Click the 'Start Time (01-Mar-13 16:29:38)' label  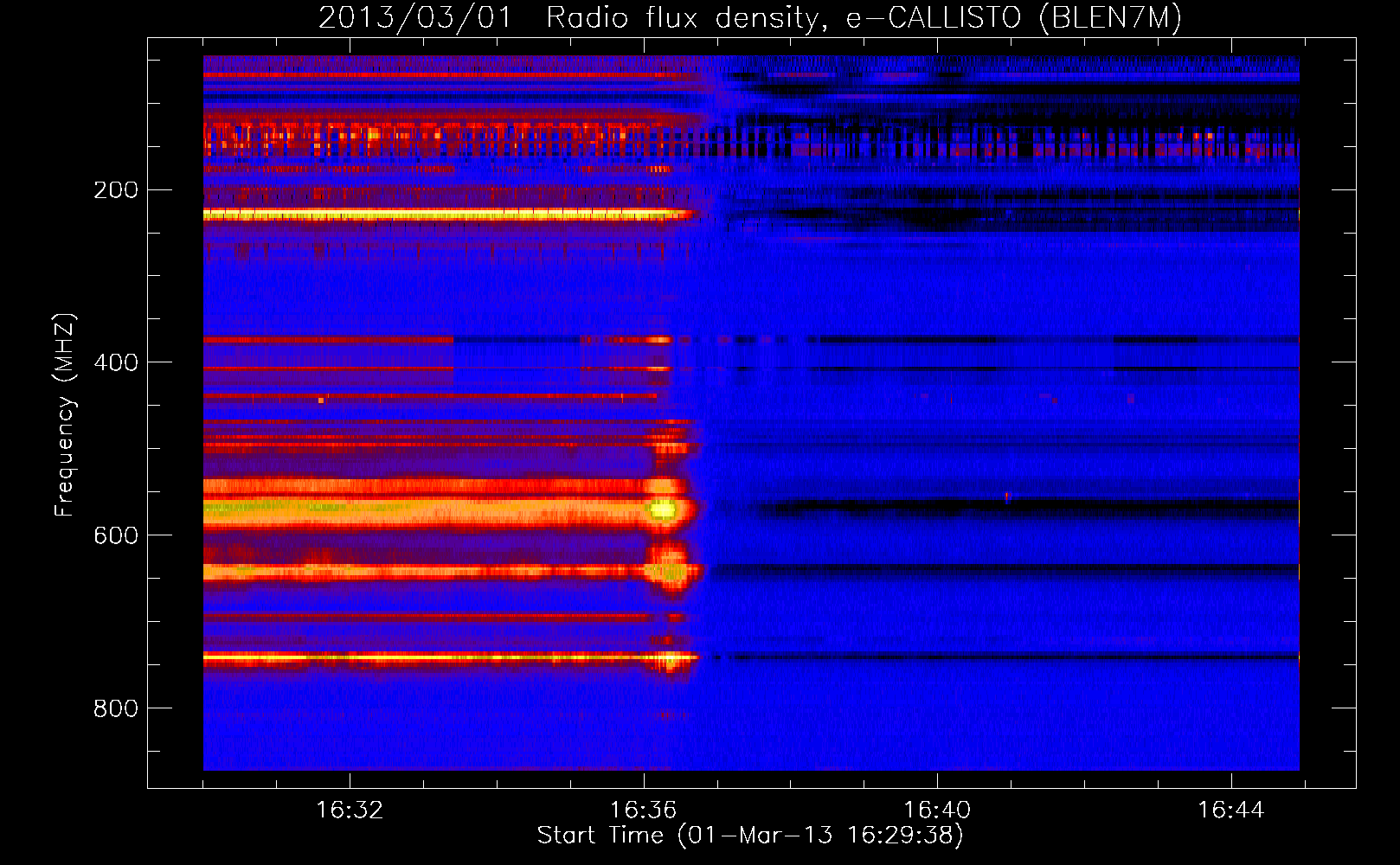pos(750,836)
